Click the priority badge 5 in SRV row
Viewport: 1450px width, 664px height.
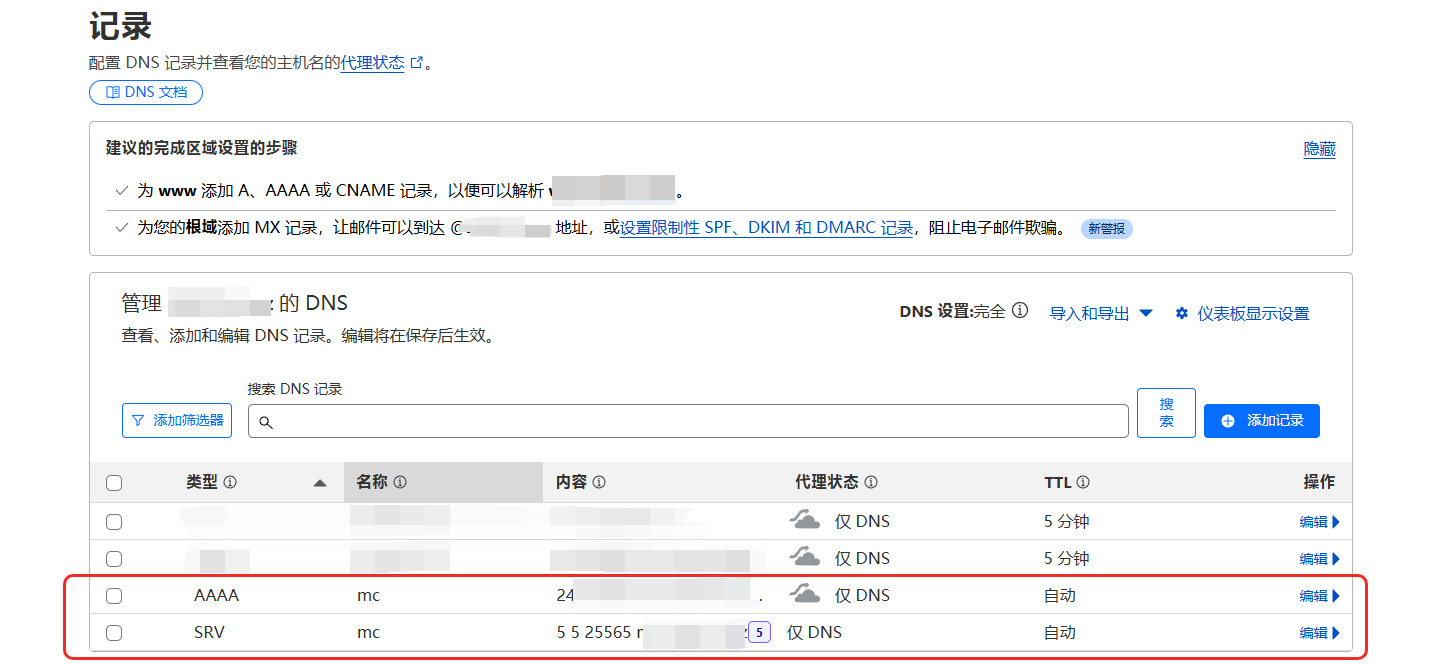coord(759,632)
